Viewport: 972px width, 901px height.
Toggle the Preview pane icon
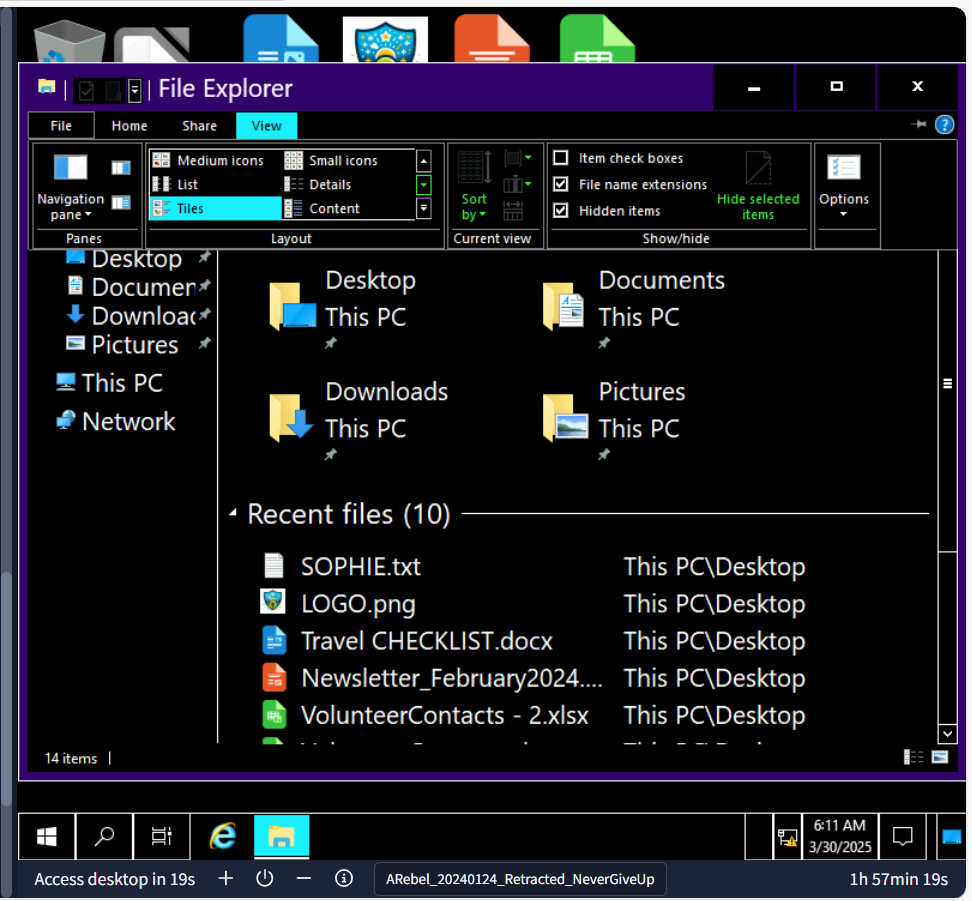point(121,168)
